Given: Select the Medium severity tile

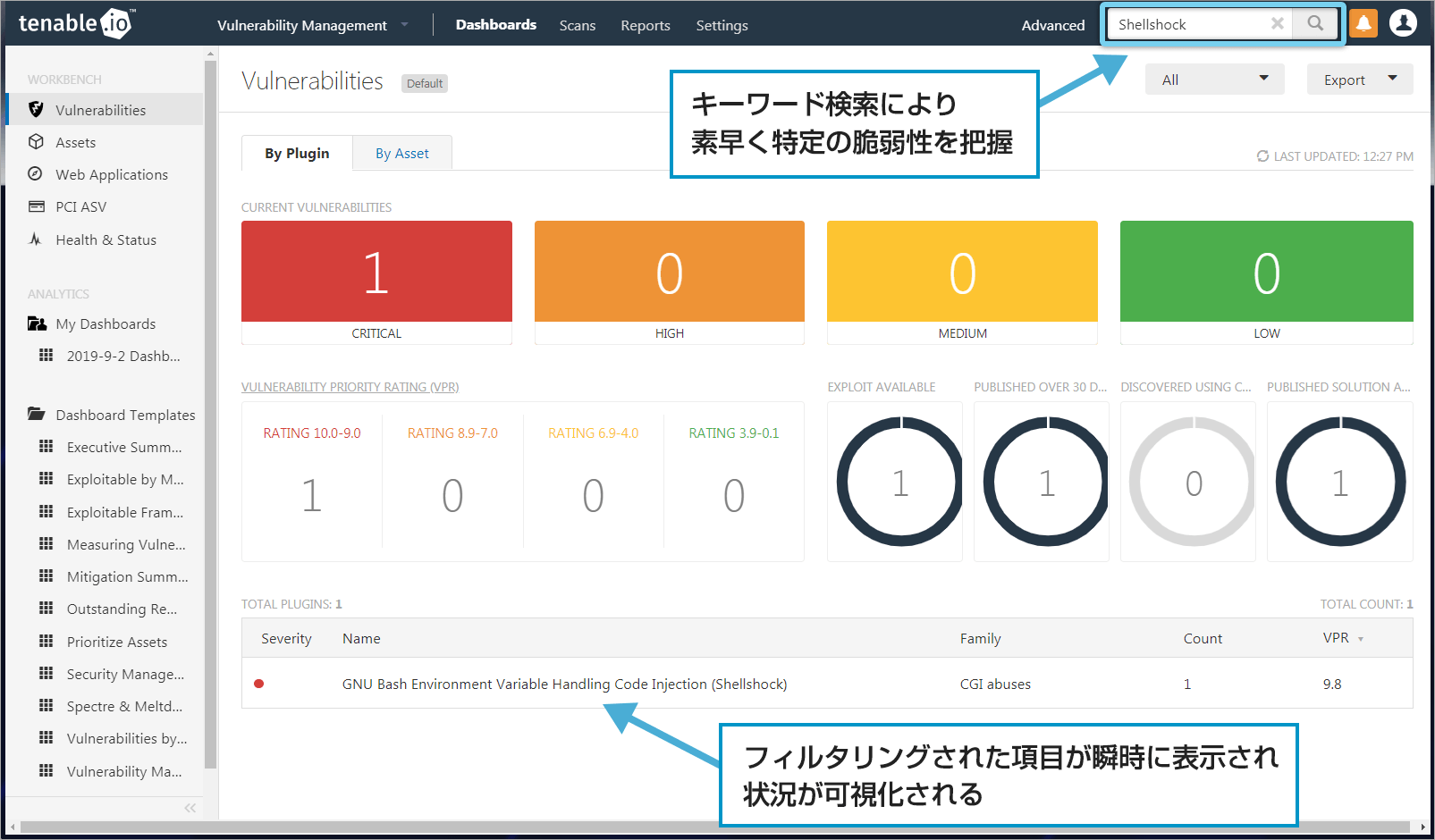Looking at the screenshot, I should (x=962, y=281).
